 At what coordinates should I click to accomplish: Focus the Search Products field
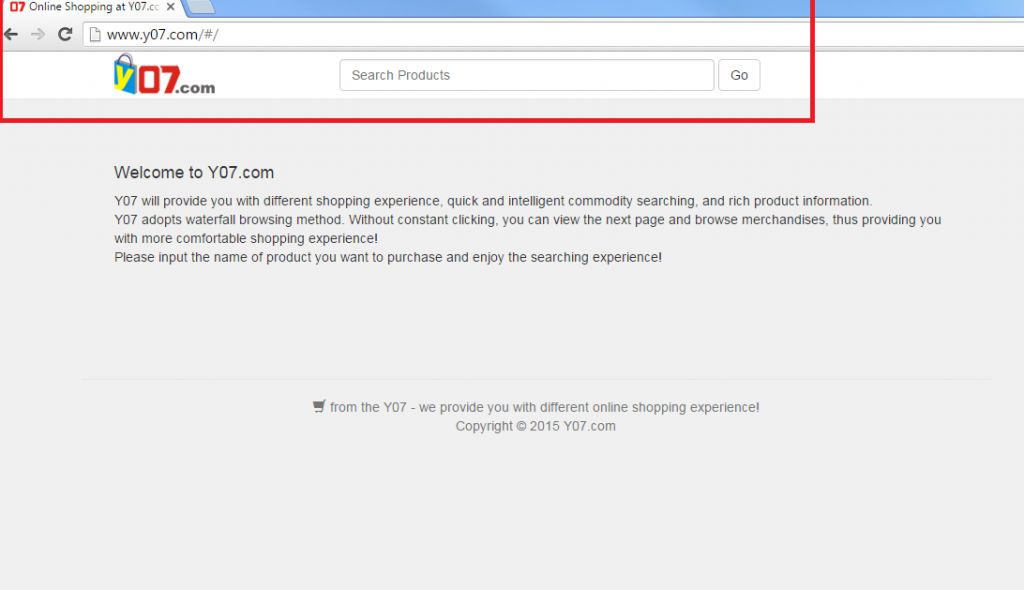[x=526, y=75]
